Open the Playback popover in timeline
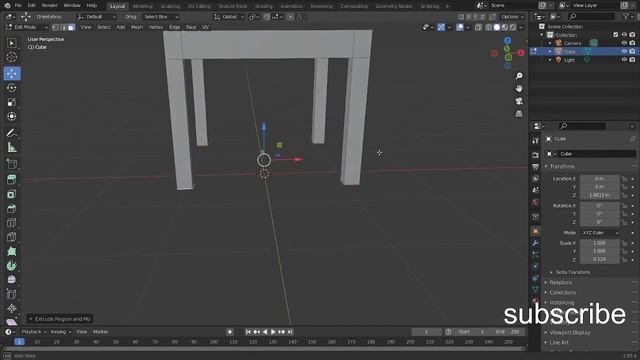The image size is (640, 360). coord(34,332)
